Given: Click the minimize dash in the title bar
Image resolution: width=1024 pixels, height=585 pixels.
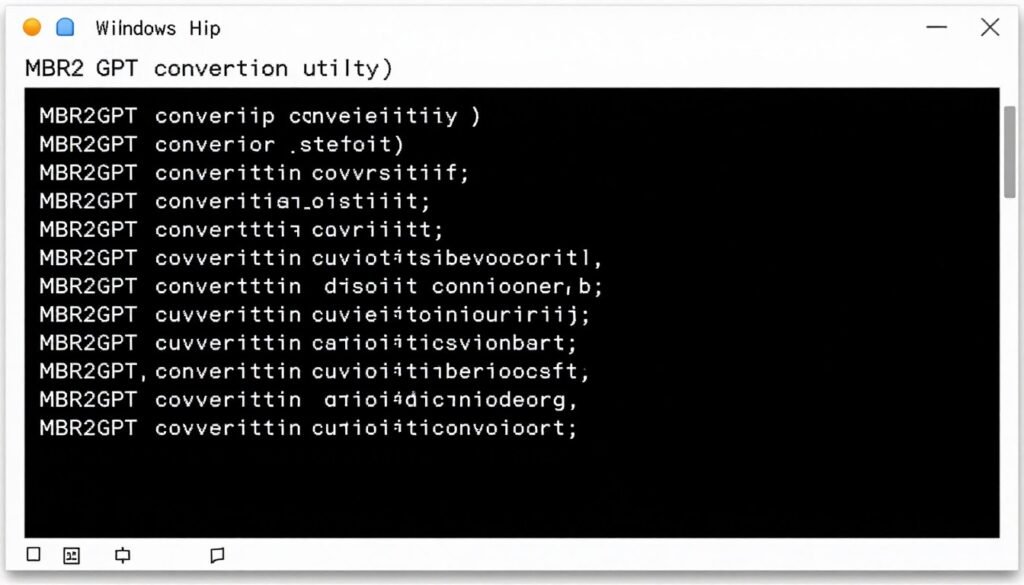Looking at the screenshot, I should (937, 27).
